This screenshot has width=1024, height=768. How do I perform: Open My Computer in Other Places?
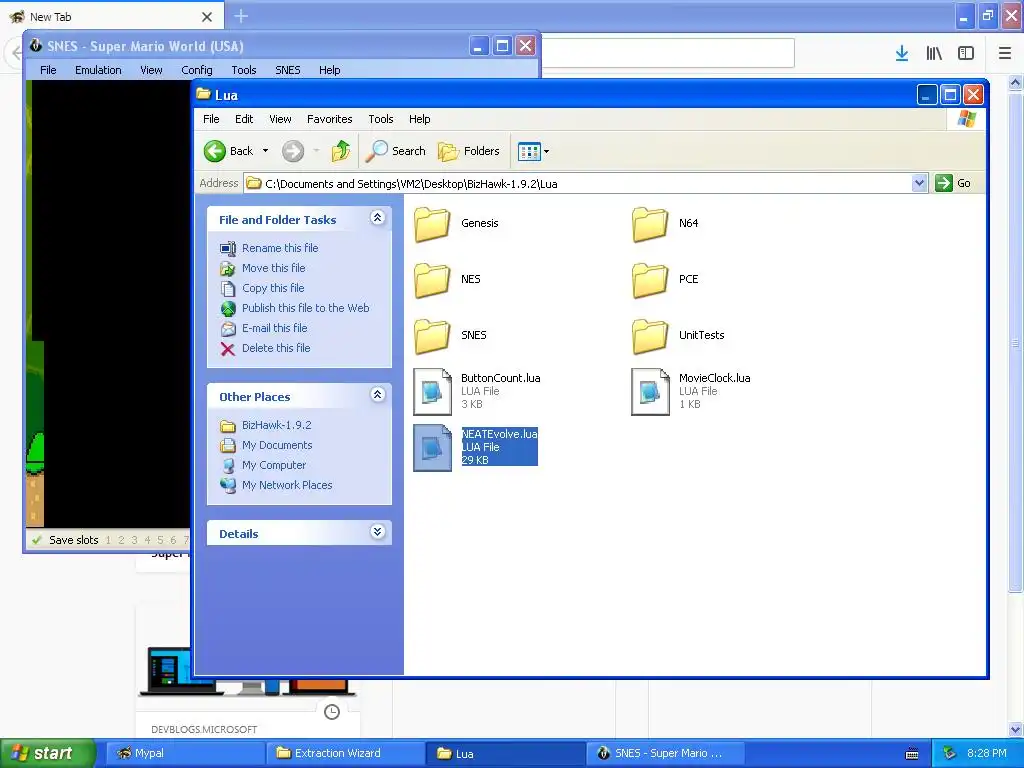click(274, 465)
